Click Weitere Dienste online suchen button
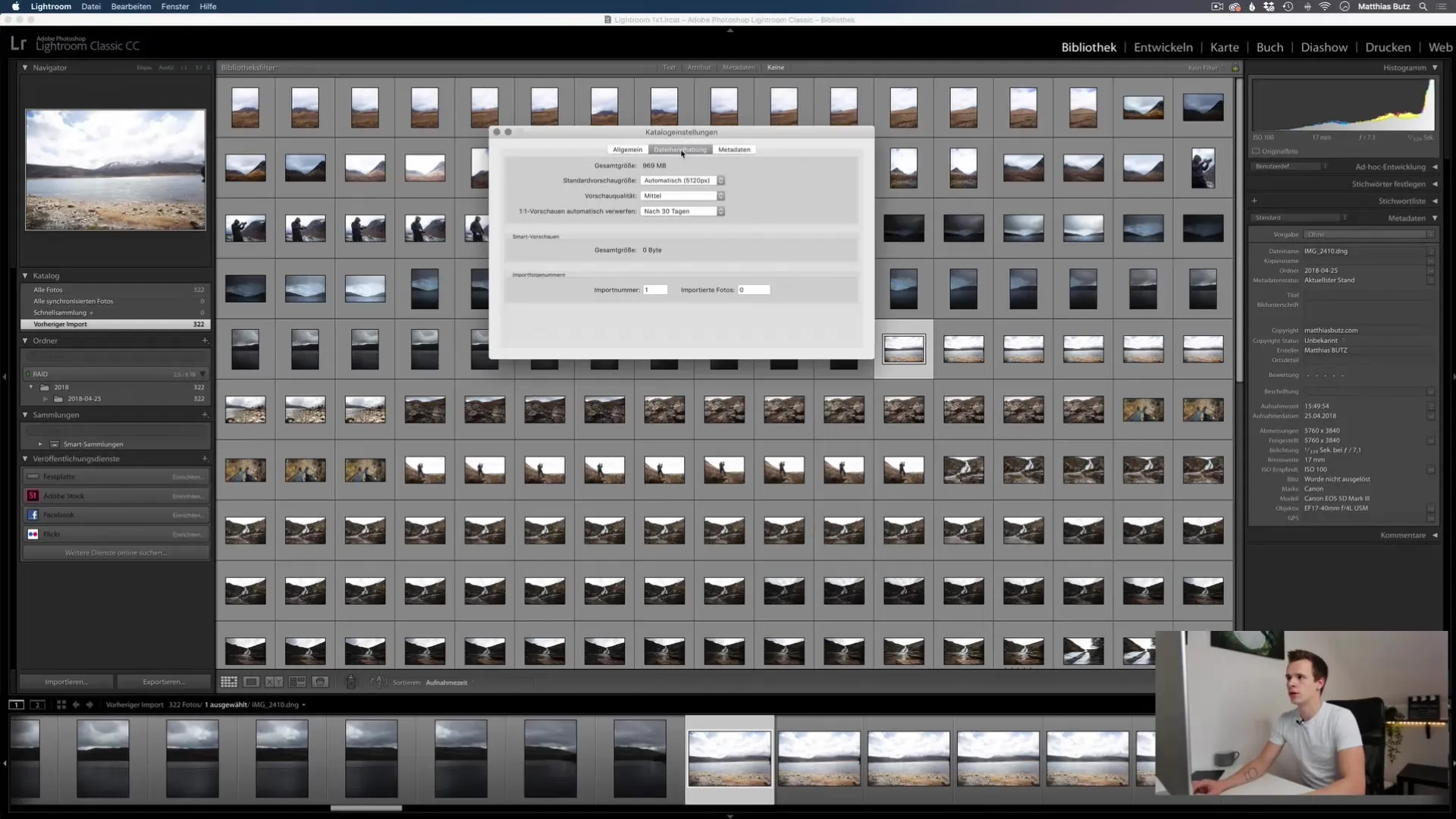 click(x=116, y=553)
